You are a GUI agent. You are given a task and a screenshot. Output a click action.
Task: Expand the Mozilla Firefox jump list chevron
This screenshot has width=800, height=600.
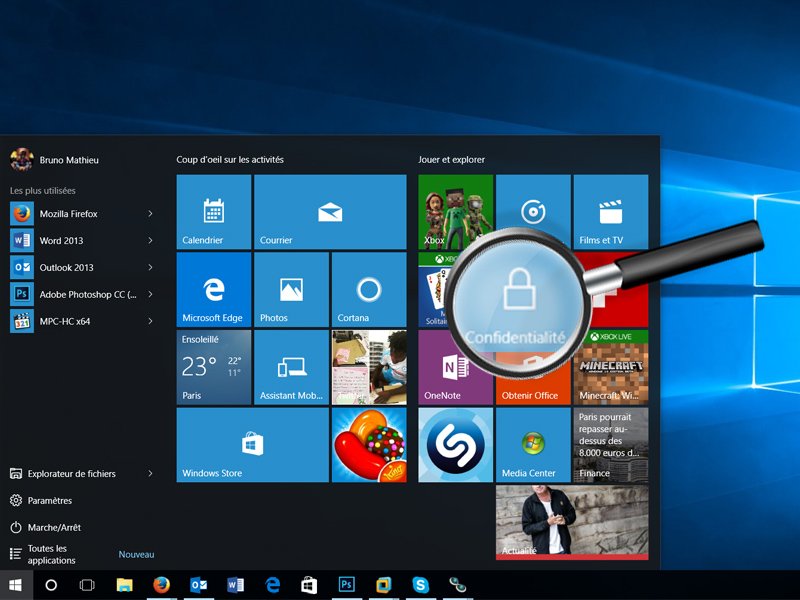pos(150,213)
